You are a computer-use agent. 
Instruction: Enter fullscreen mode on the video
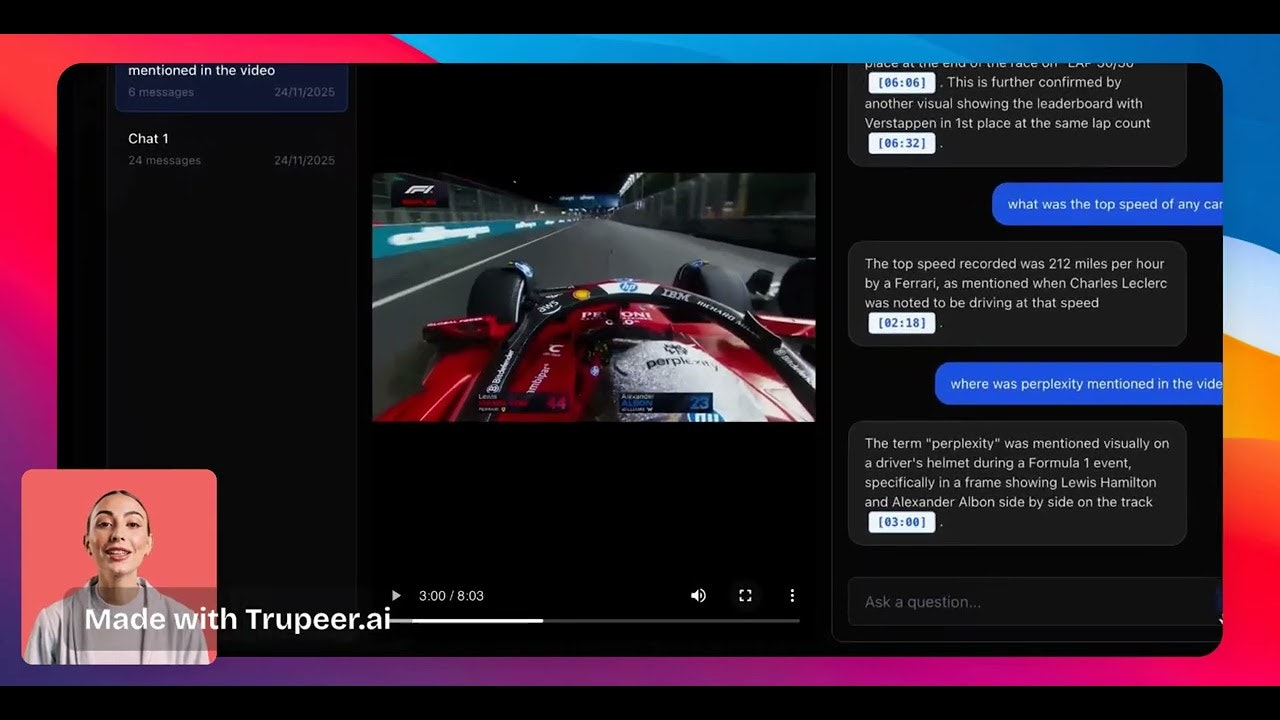[745, 596]
